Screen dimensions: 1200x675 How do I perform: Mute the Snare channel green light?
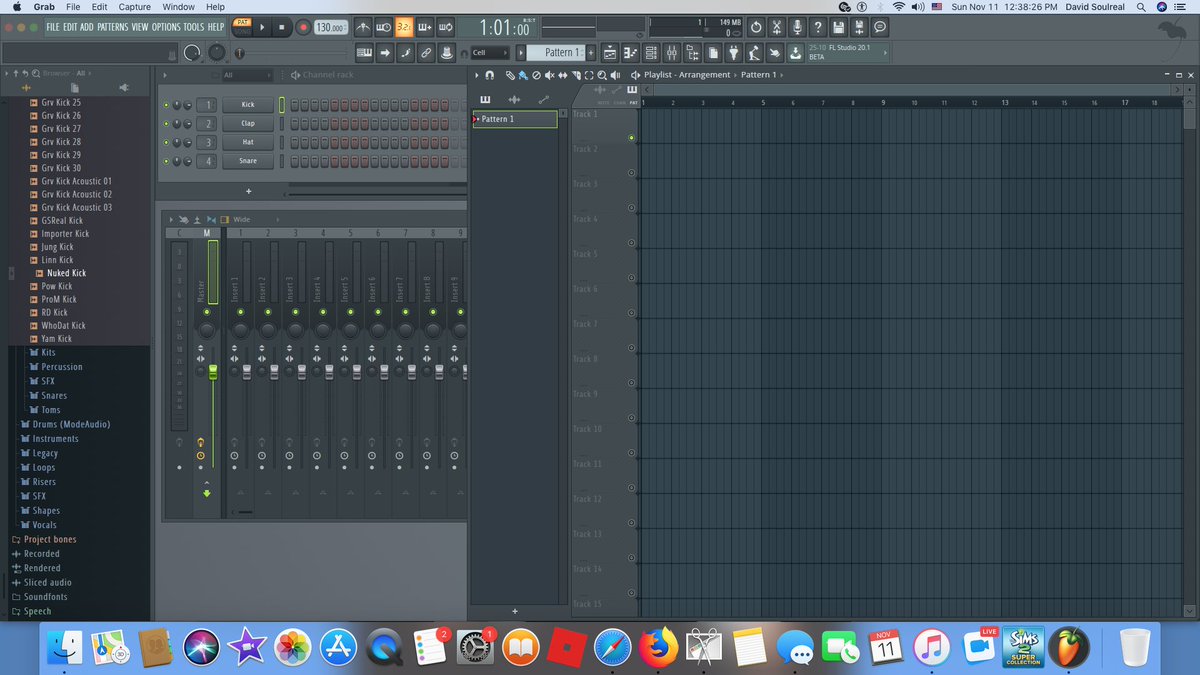click(x=166, y=161)
